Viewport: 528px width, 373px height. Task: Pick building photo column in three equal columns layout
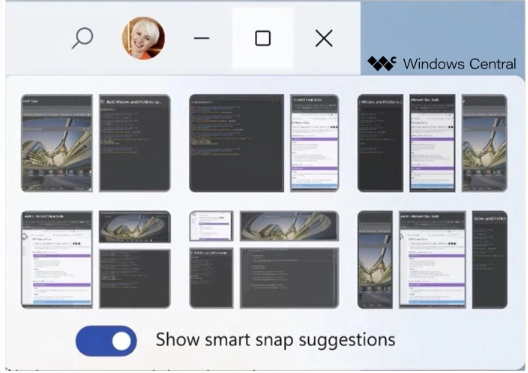pos(485,143)
